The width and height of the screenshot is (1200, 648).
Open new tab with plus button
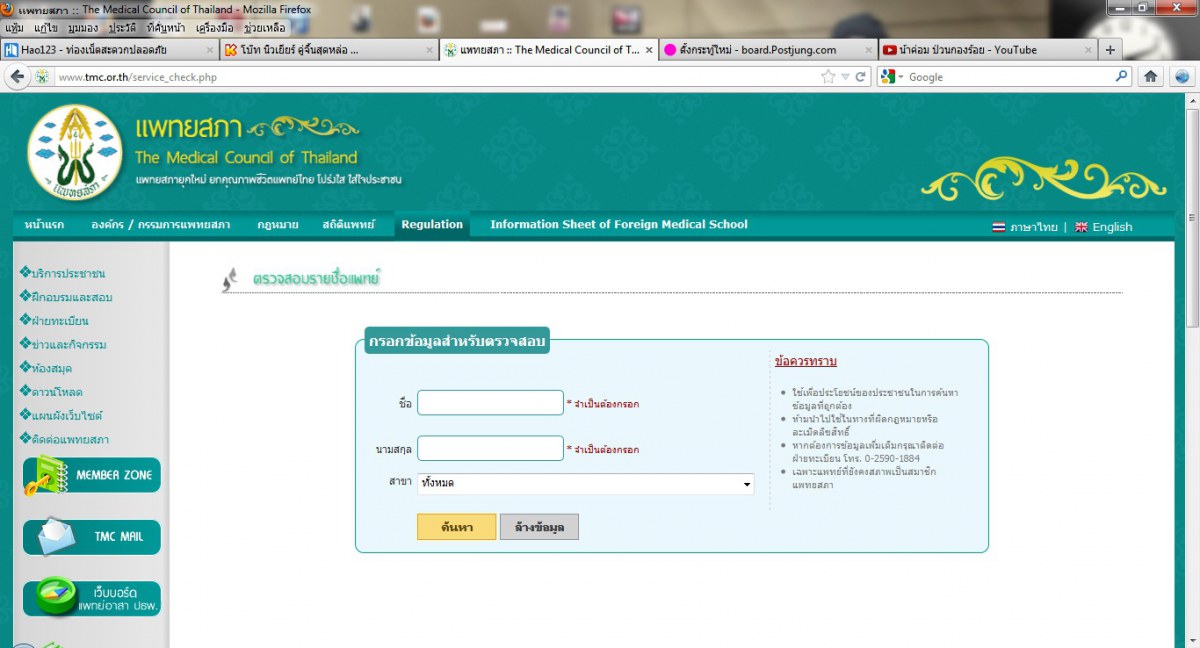[1110, 50]
